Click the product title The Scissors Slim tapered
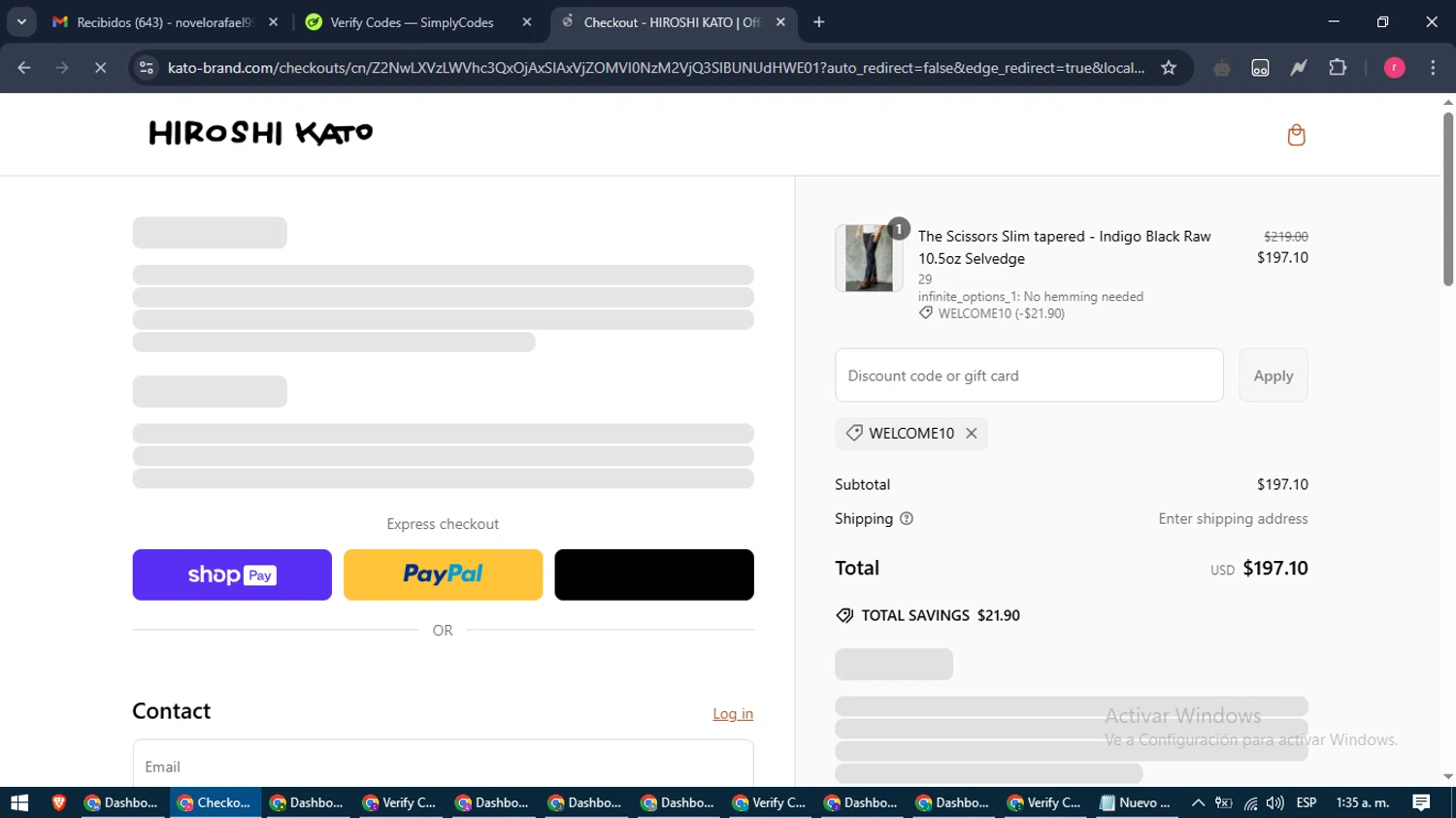 pos(1065,247)
